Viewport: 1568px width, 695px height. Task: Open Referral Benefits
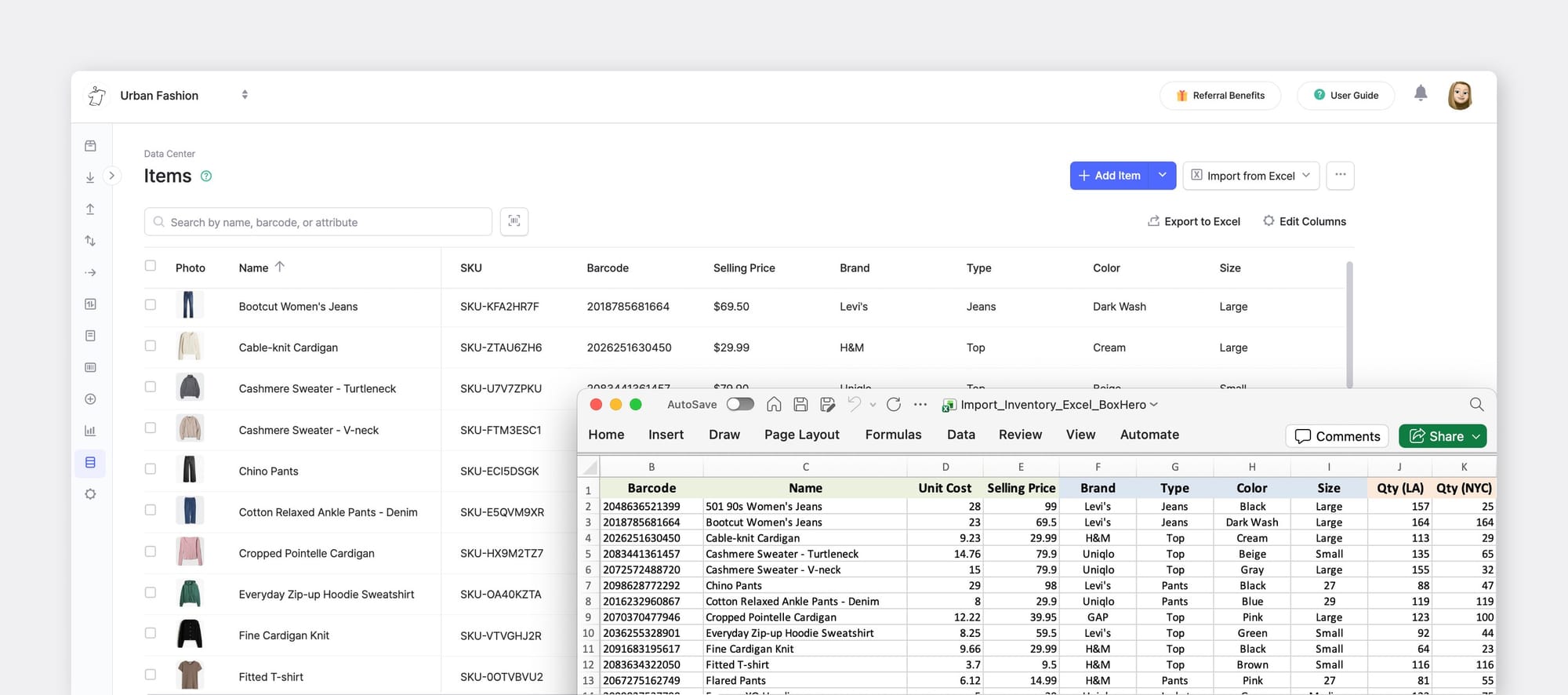tap(1220, 96)
